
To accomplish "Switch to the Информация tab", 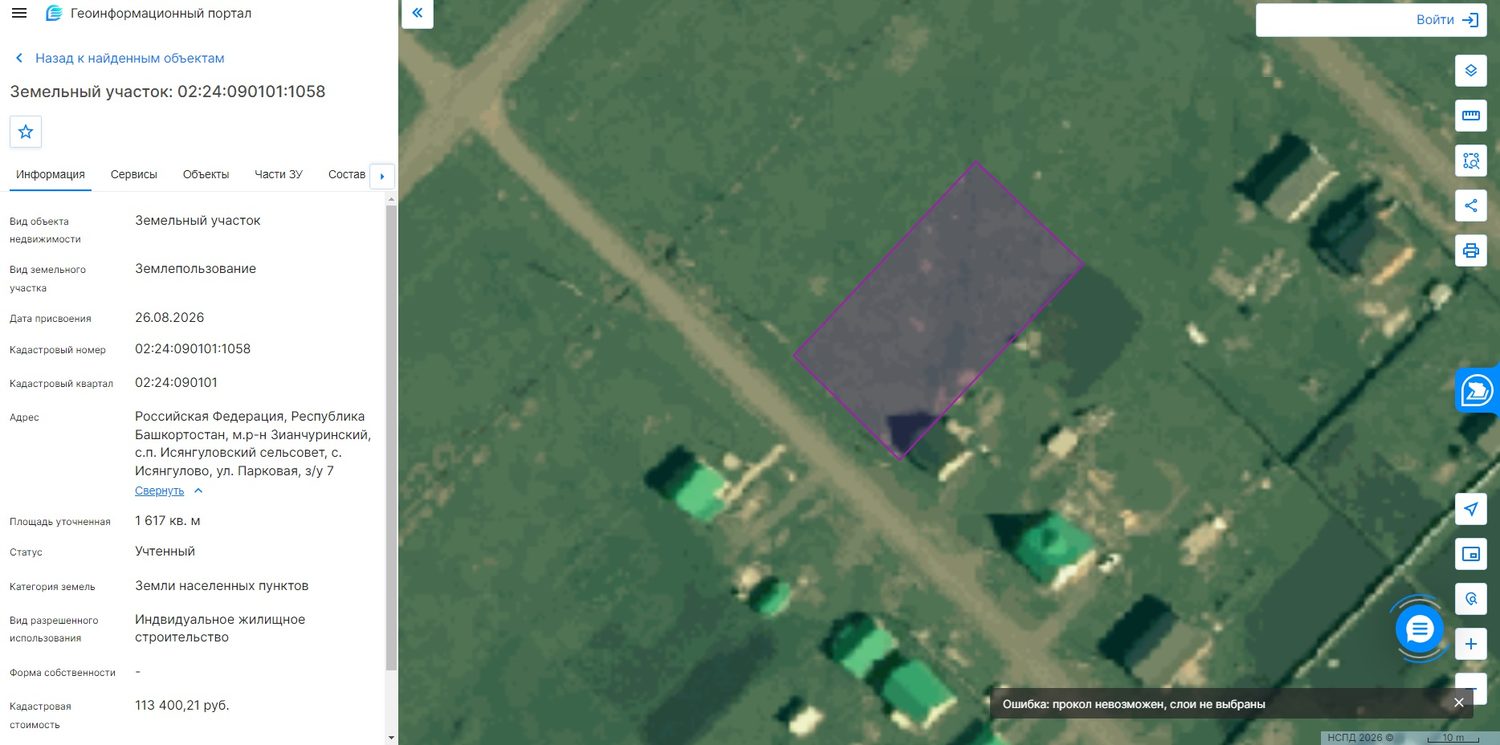I will 50,174.
